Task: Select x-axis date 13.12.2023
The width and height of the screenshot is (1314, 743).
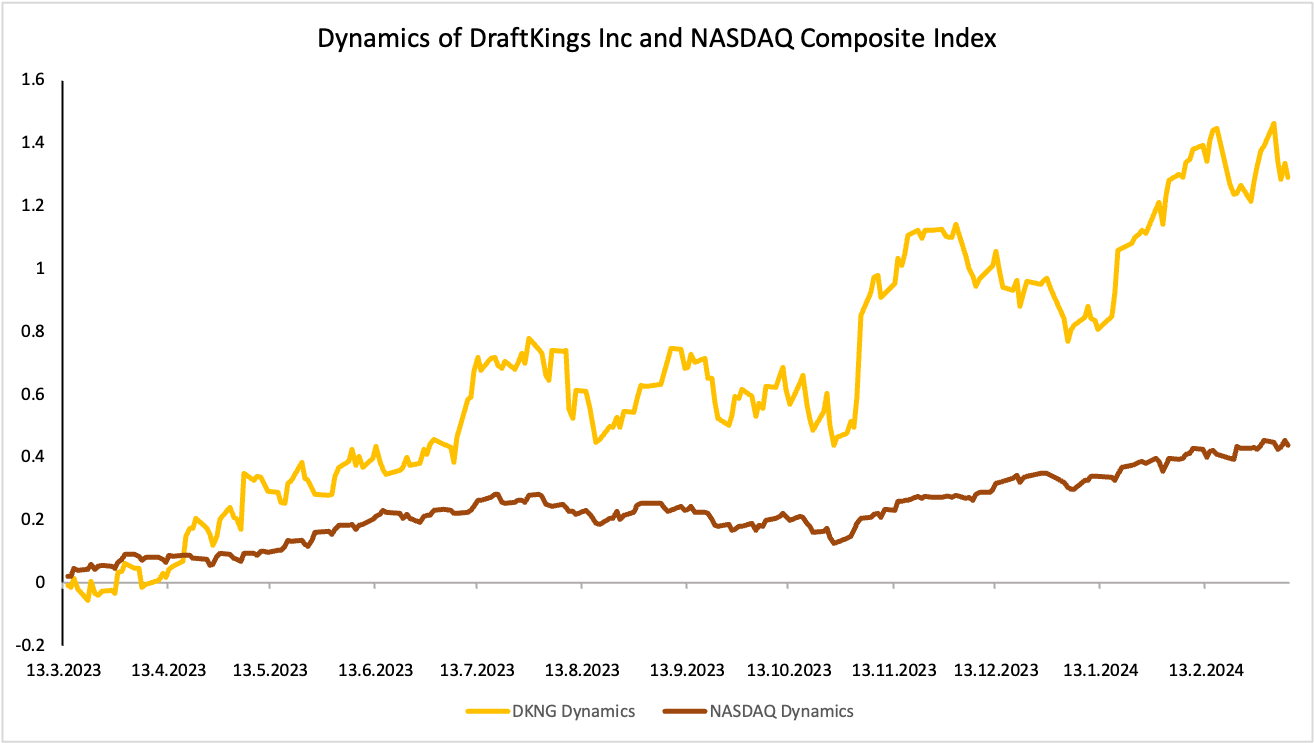Action: pyautogui.click(x=996, y=670)
